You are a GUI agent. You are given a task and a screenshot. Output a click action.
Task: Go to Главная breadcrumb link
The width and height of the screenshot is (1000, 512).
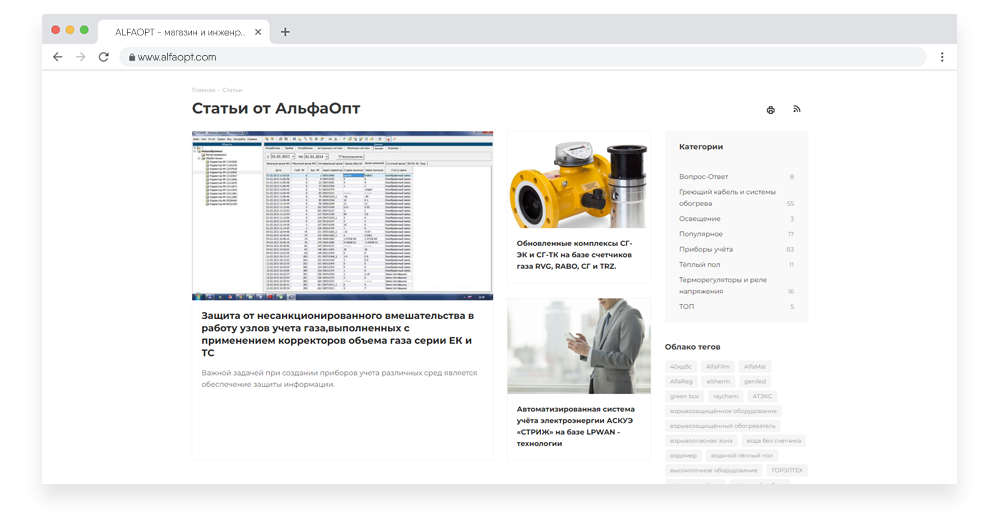203,90
